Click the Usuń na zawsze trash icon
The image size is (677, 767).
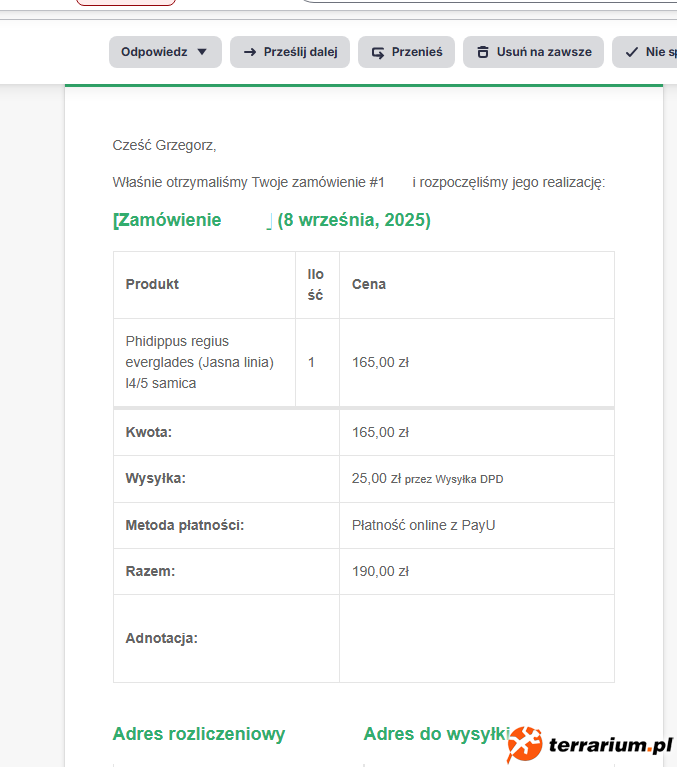click(483, 52)
